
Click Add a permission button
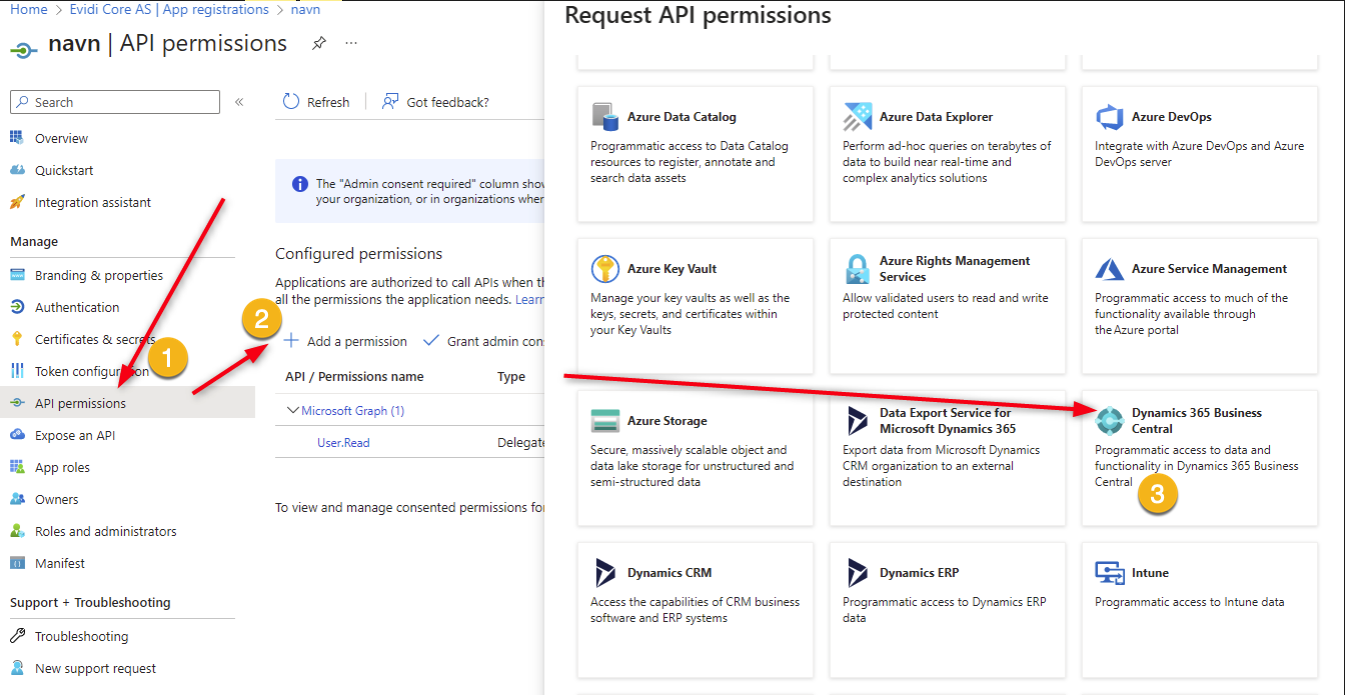click(346, 341)
